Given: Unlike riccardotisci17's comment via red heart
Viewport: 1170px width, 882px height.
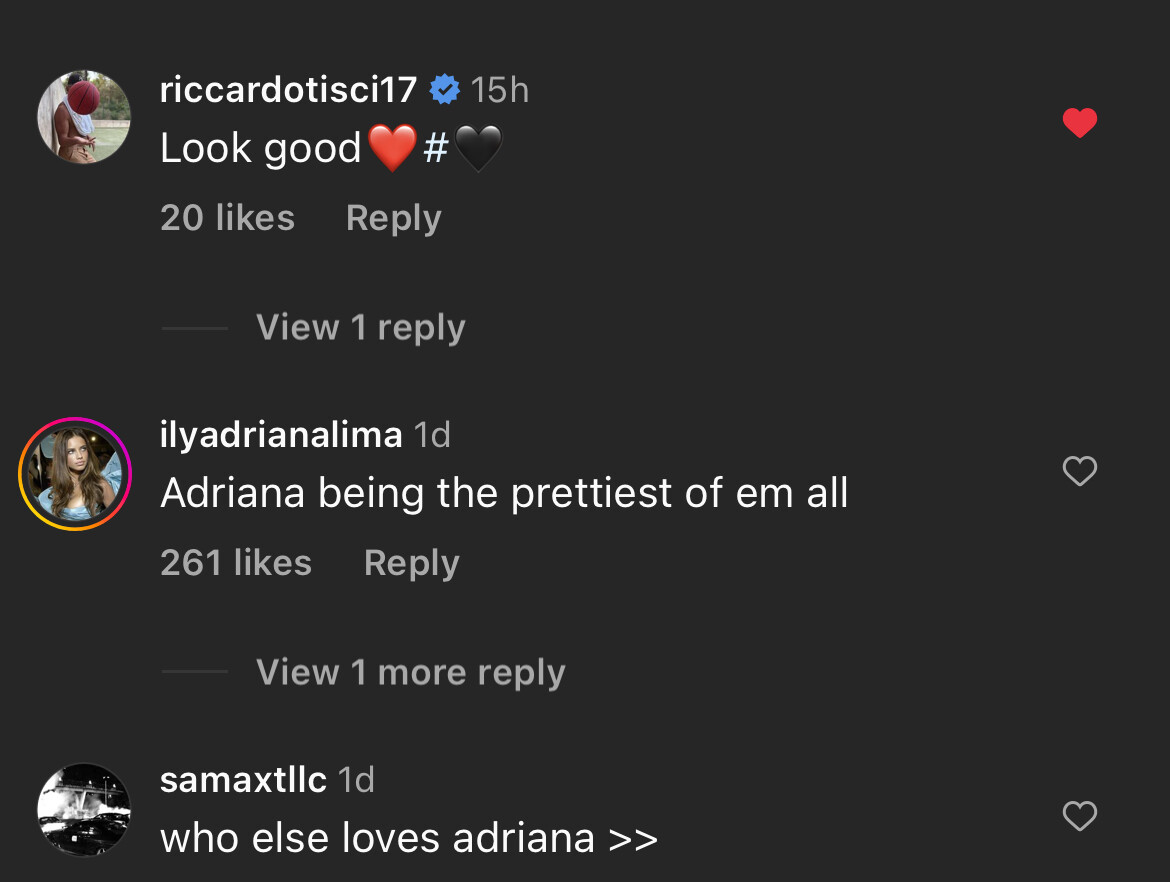Looking at the screenshot, I should click(1080, 123).
